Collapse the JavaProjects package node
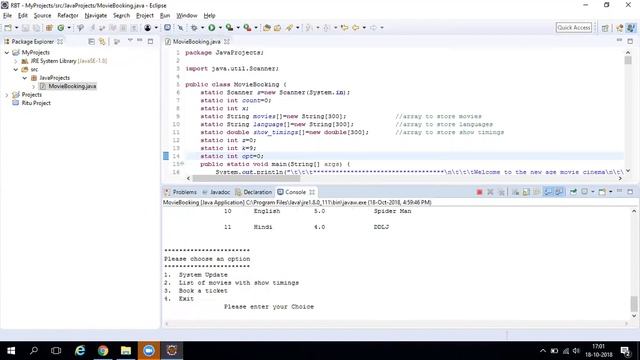Screen dimensions: 640x360 click(x=24, y=78)
